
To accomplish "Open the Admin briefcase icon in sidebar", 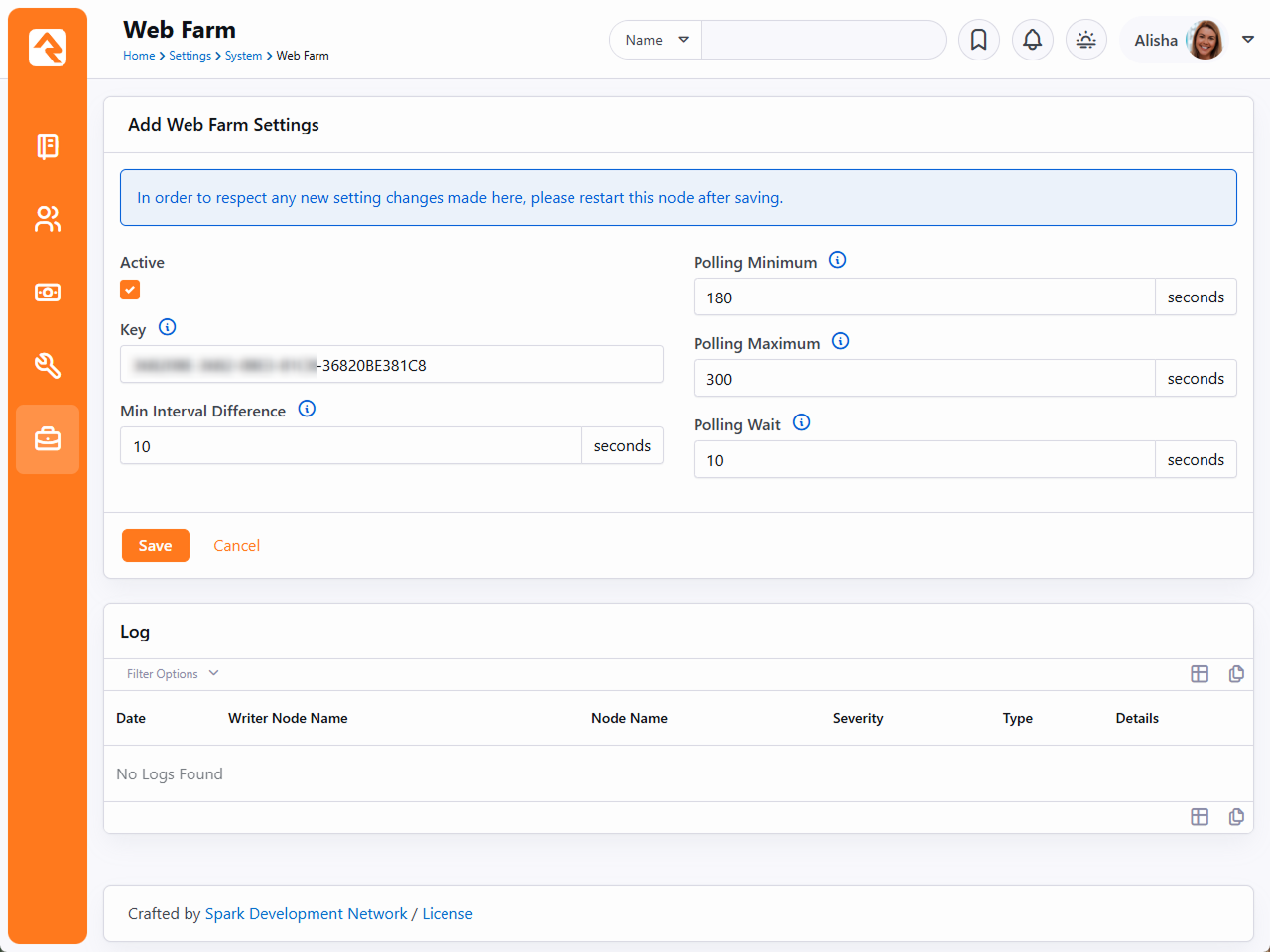I will coord(48,439).
